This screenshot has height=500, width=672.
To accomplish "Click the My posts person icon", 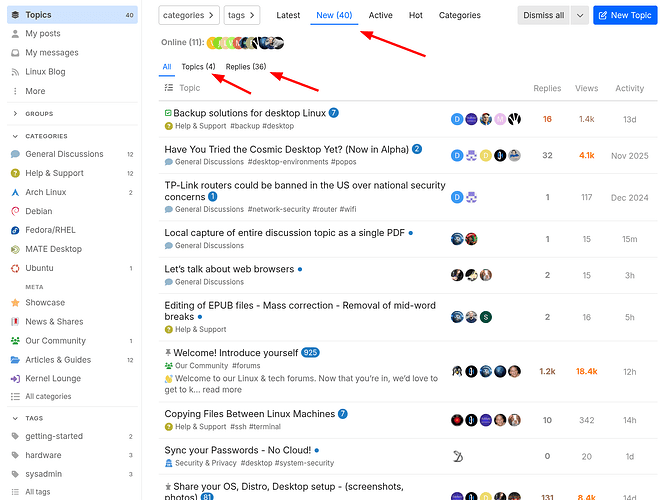I will coord(15,33).
